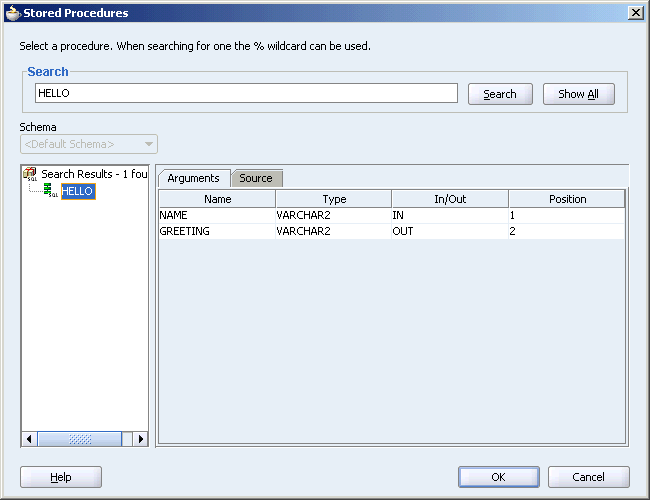650x500 pixels.
Task: Confirm with the OK button
Action: click(499, 477)
